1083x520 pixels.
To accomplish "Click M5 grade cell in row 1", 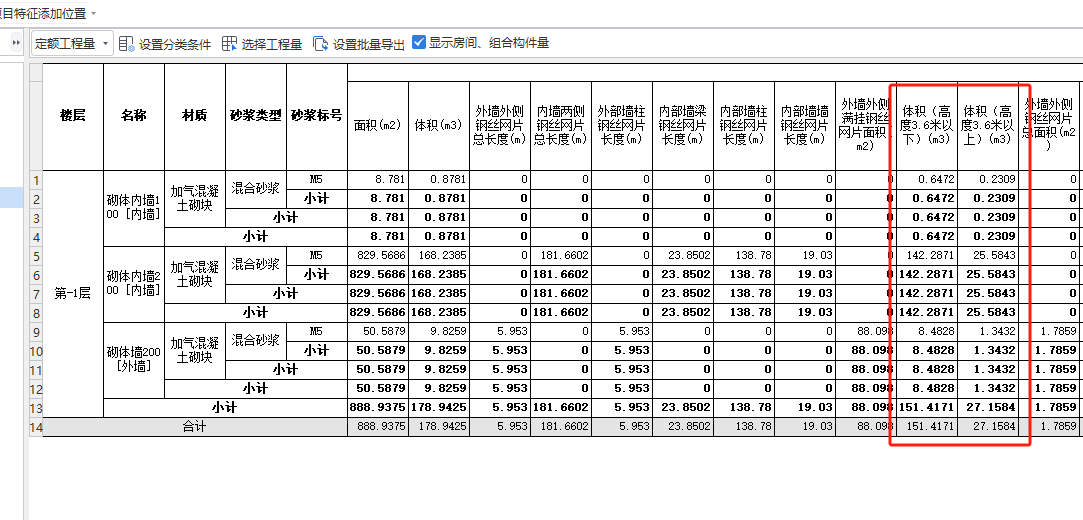I will point(316,180).
